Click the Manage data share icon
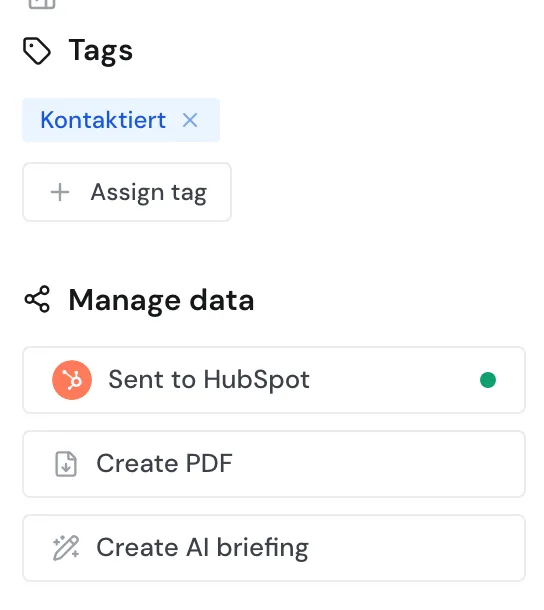The height and width of the screenshot is (610, 544). (x=37, y=299)
